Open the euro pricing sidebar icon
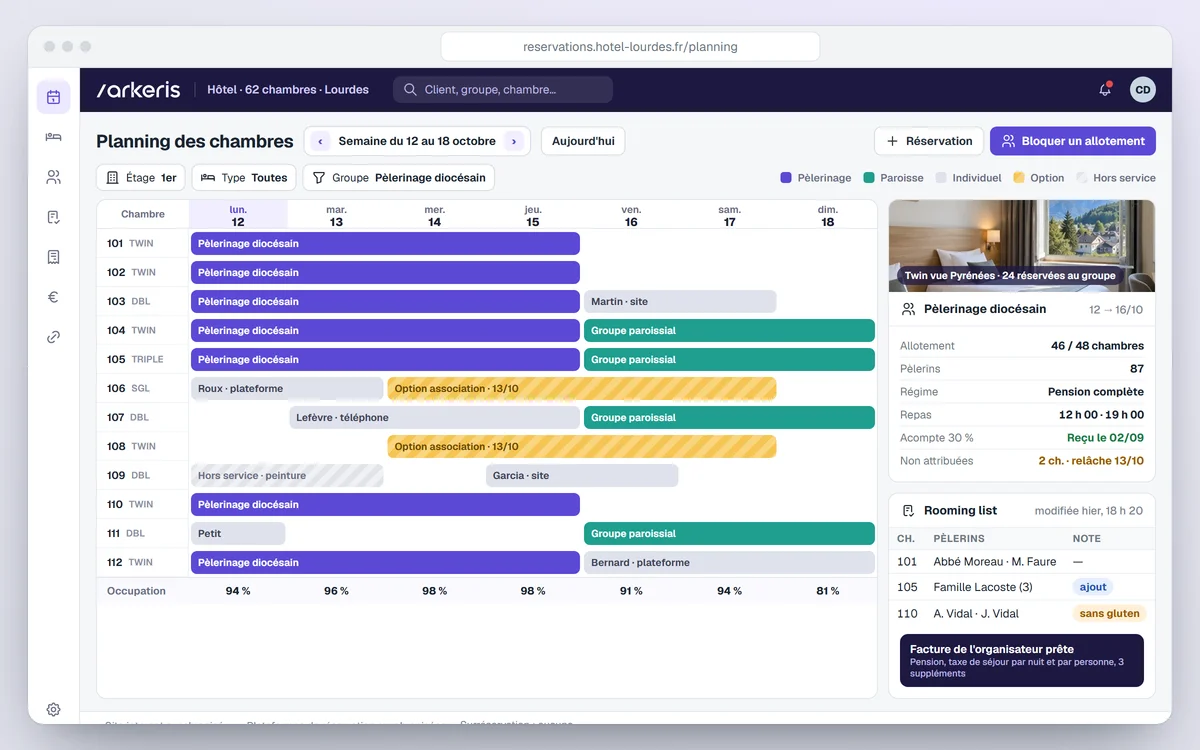 [53, 297]
